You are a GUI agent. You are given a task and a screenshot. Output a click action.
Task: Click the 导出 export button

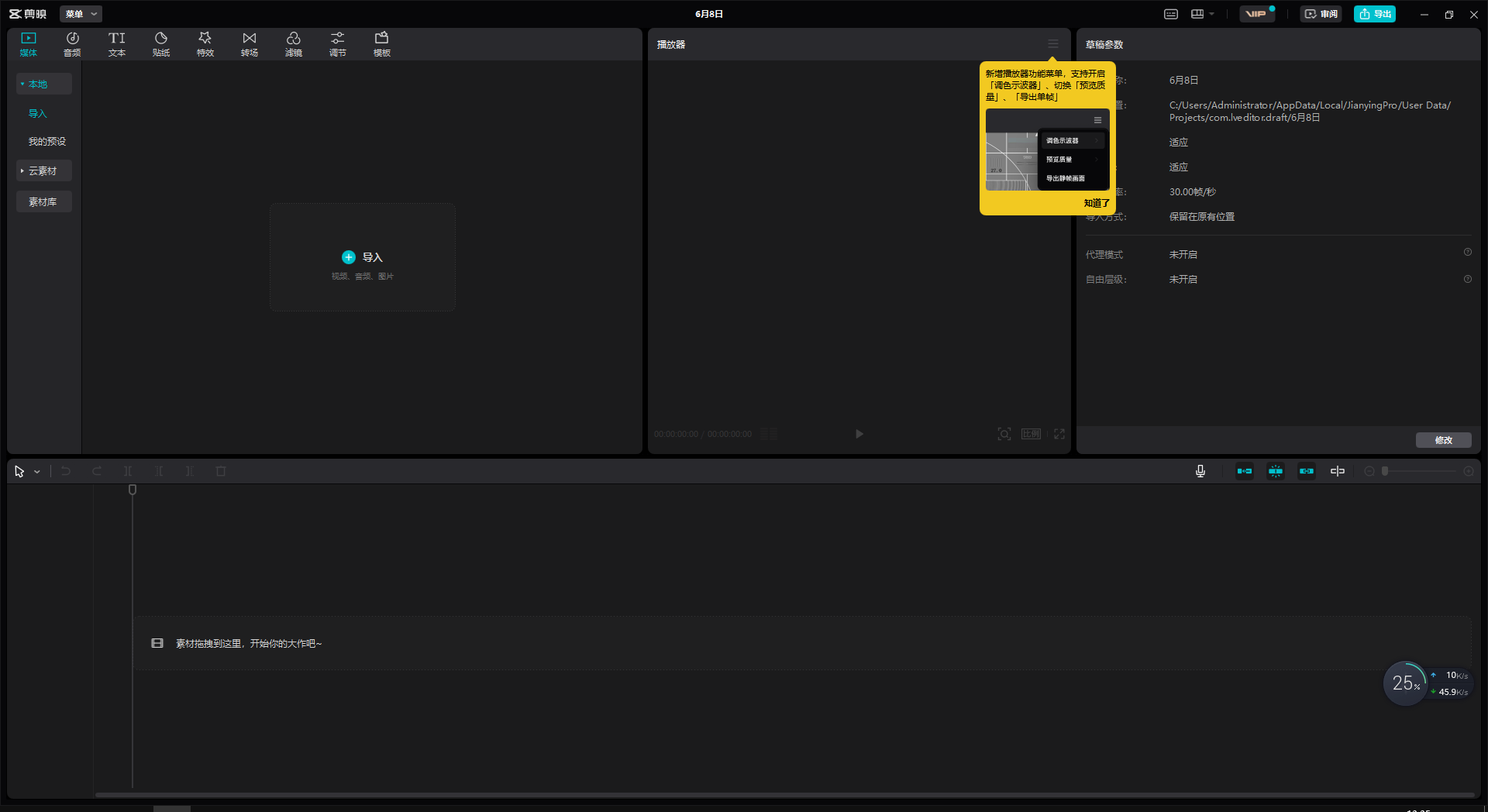tap(1375, 14)
